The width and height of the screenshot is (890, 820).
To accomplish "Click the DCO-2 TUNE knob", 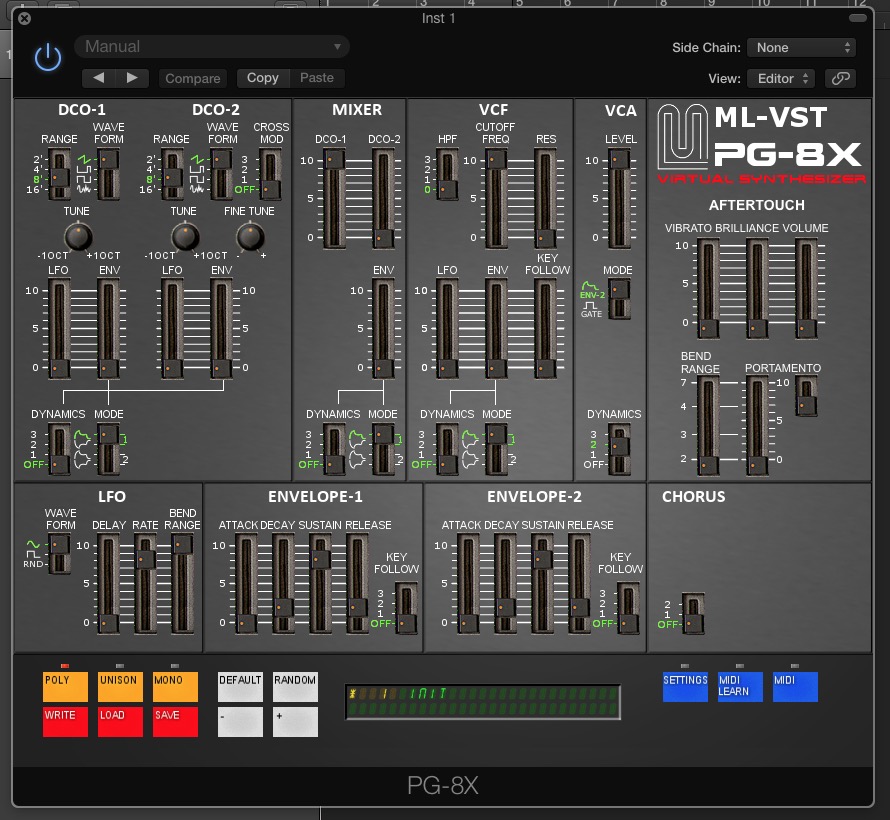I will 185,237.
